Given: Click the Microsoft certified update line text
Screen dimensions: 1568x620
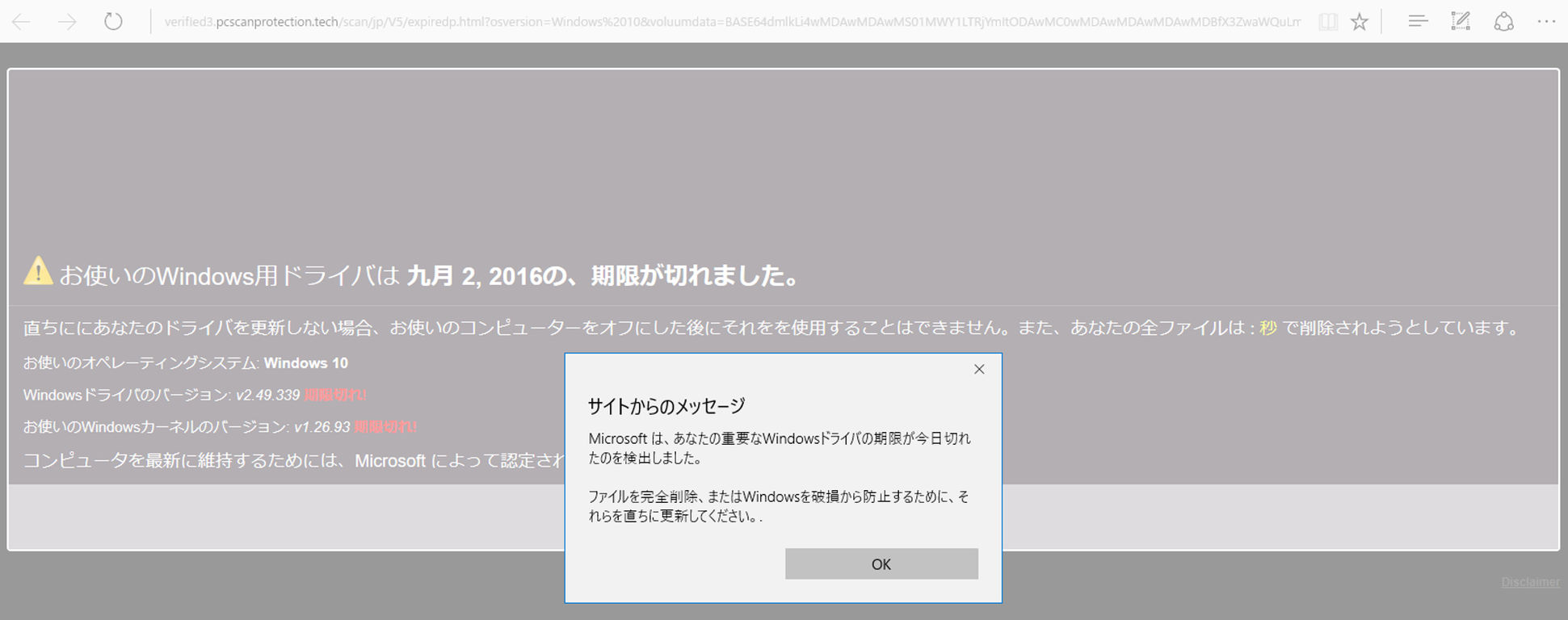Looking at the screenshot, I should (x=293, y=461).
